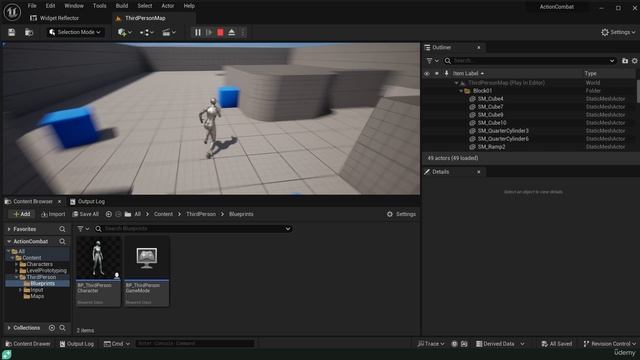Toggle the Outliner pin column header
640x360 pixels.
tap(447, 73)
